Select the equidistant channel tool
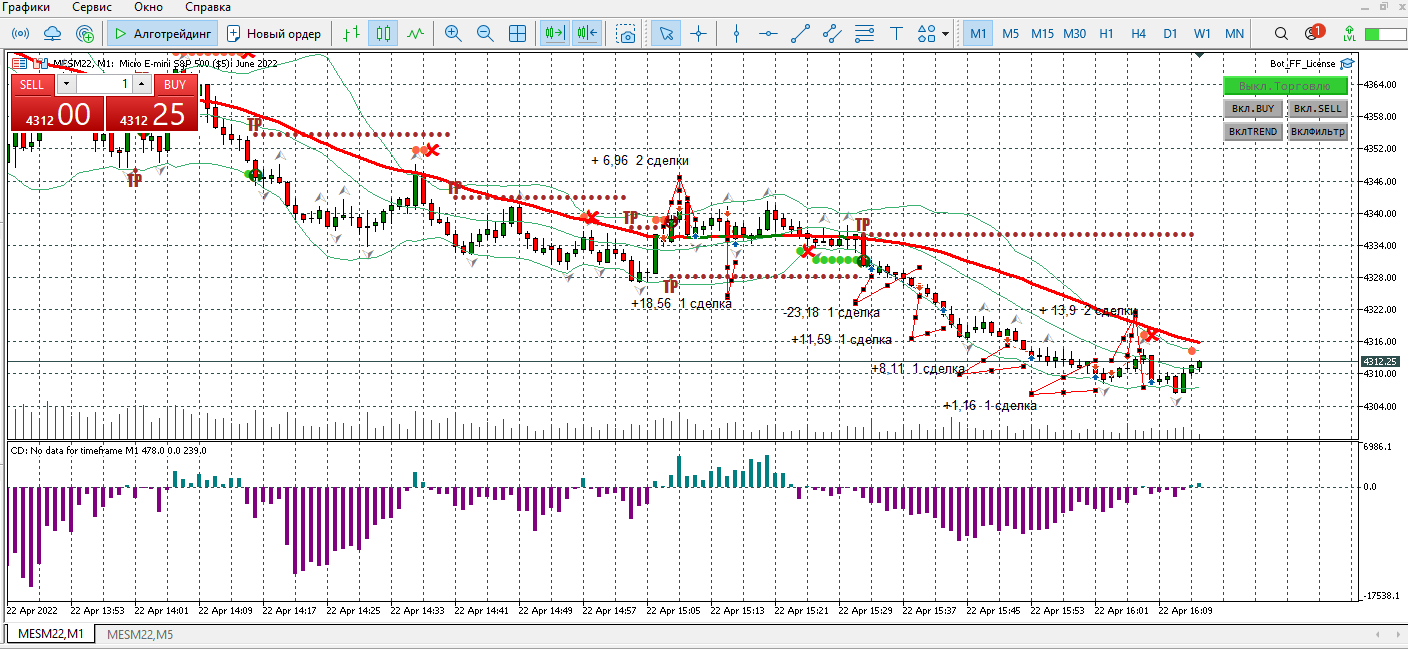 click(x=832, y=33)
